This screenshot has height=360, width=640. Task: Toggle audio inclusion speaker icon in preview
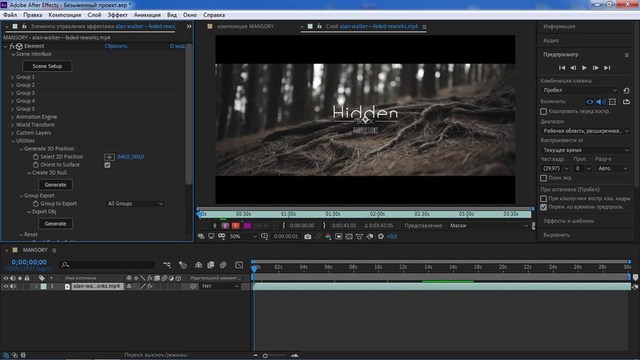pos(600,102)
